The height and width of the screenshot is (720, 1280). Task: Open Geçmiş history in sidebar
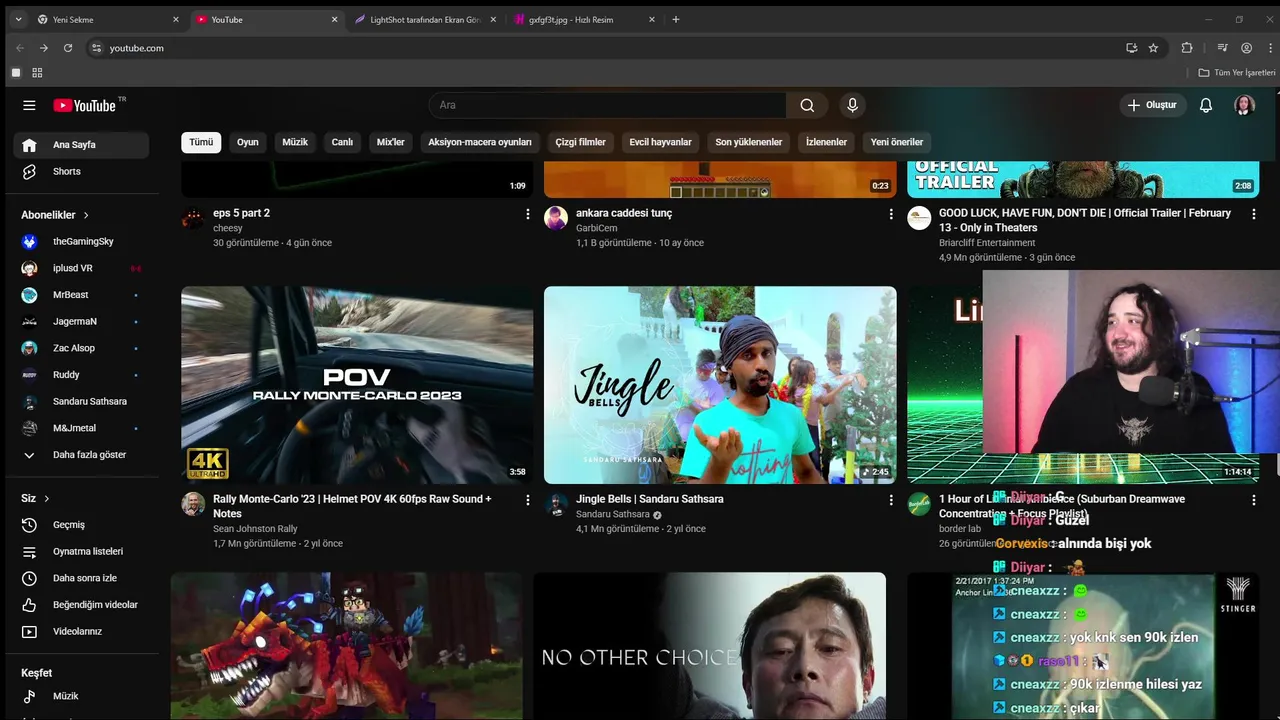(81, 525)
